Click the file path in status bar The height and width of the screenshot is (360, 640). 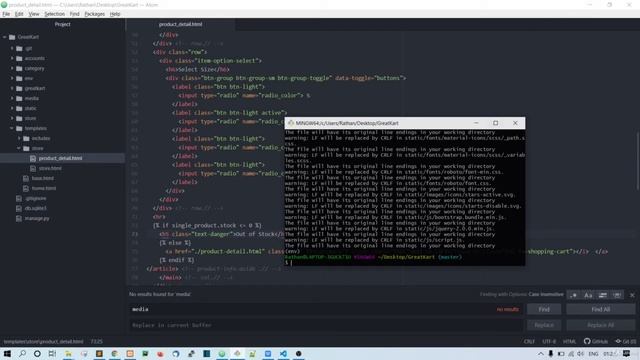(x=43, y=342)
